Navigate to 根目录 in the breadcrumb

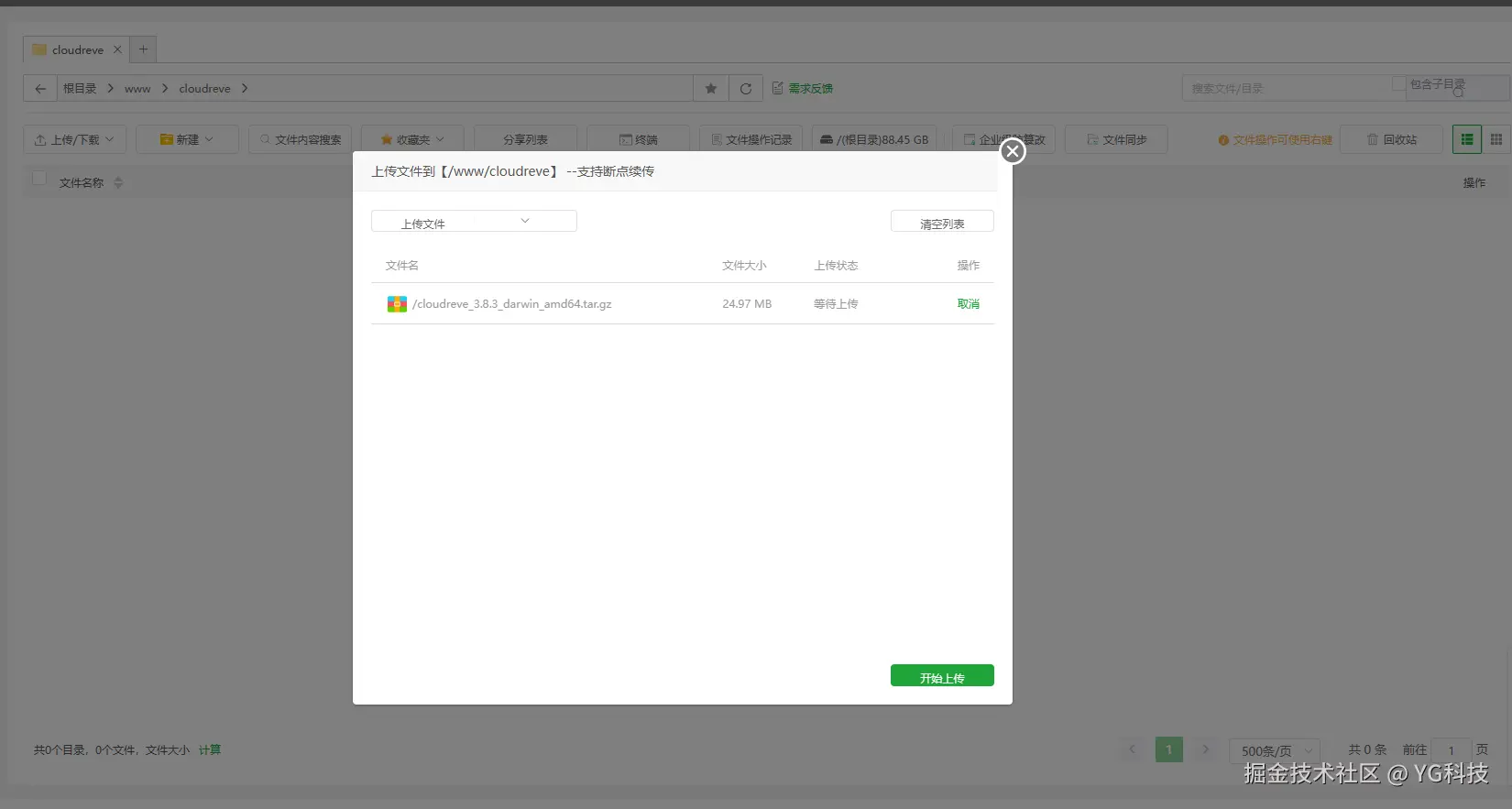pyautogui.click(x=80, y=89)
